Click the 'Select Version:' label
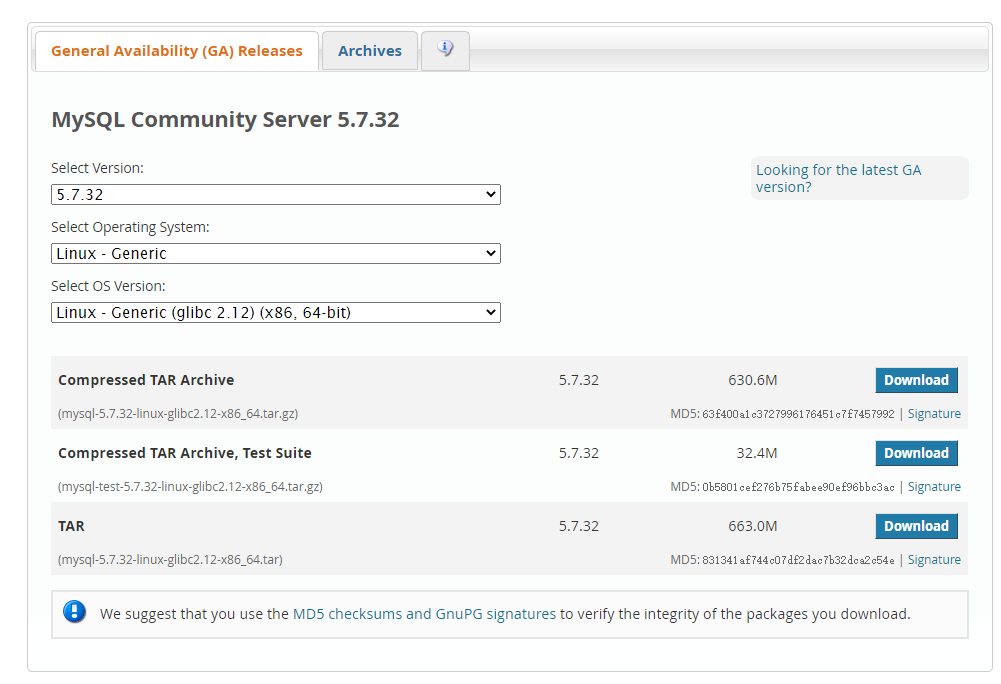The image size is (1001, 684). [97, 168]
